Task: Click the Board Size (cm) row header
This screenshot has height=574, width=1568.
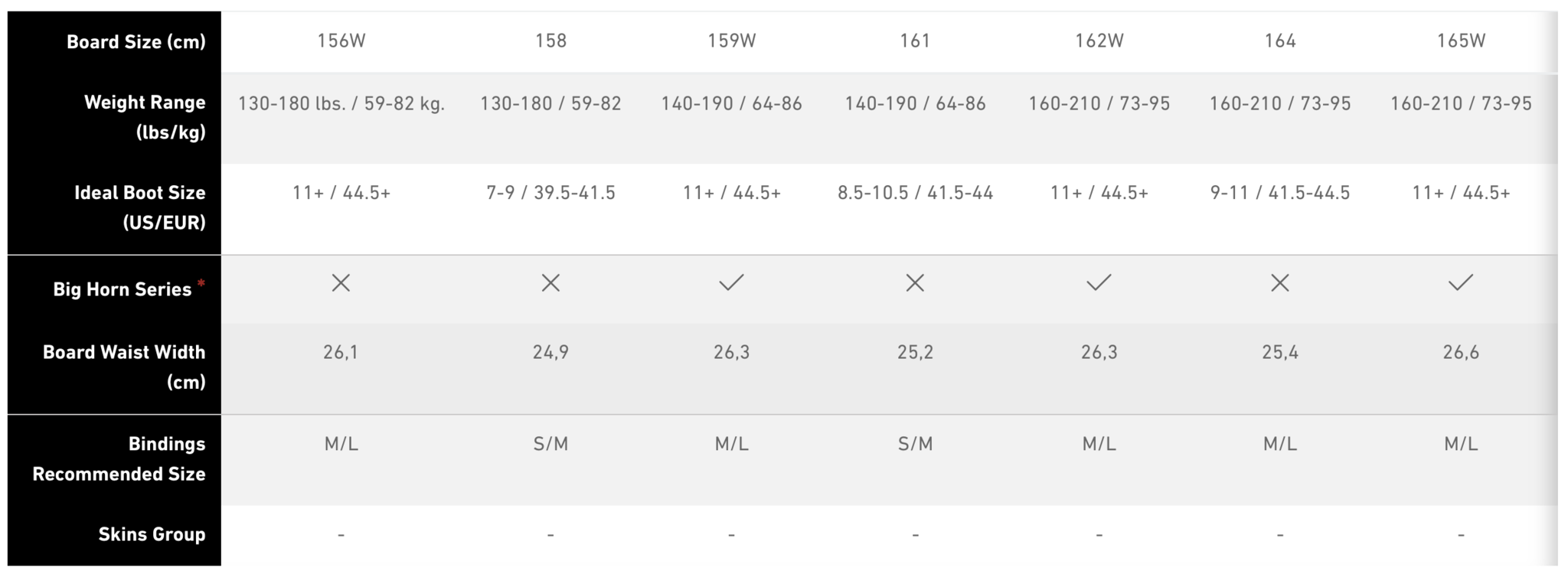Action: (136, 42)
